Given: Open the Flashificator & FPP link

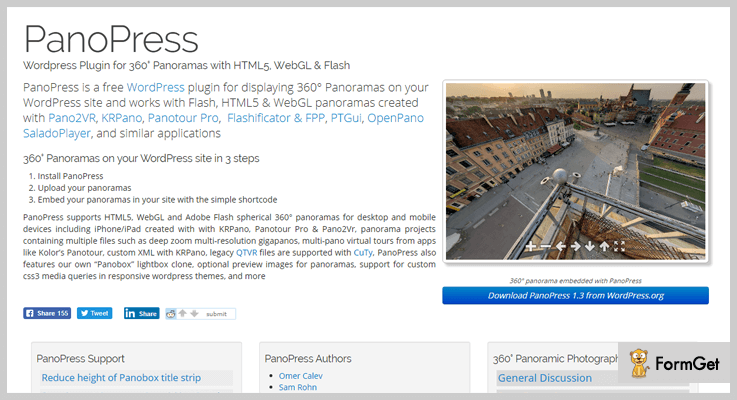Looking at the screenshot, I should pos(276,118).
